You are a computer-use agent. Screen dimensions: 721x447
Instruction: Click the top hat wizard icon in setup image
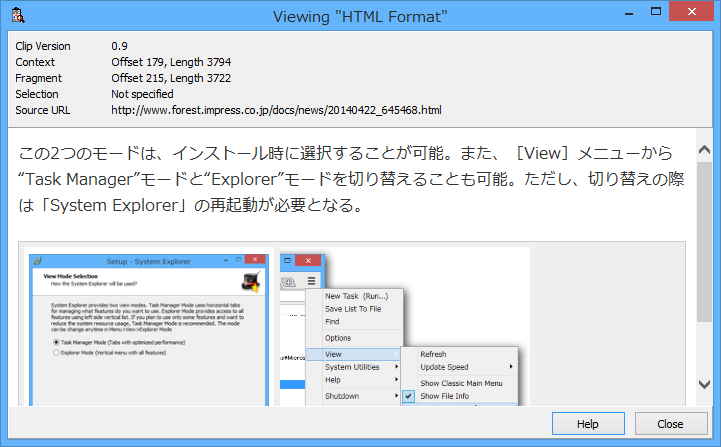tap(251, 281)
